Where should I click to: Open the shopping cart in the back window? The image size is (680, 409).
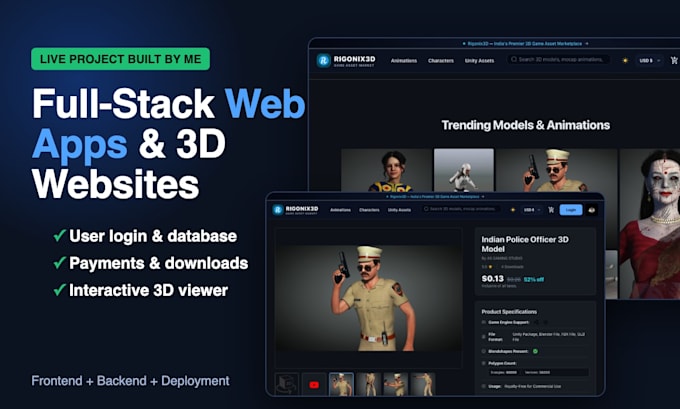point(674,60)
